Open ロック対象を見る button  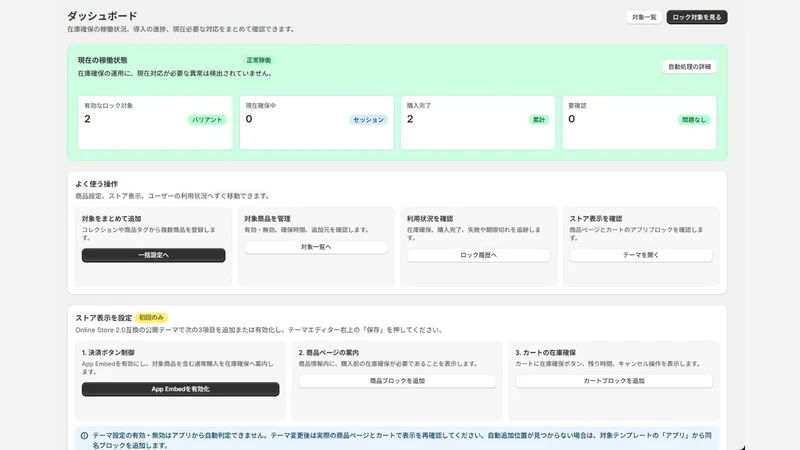coord(696,17)
